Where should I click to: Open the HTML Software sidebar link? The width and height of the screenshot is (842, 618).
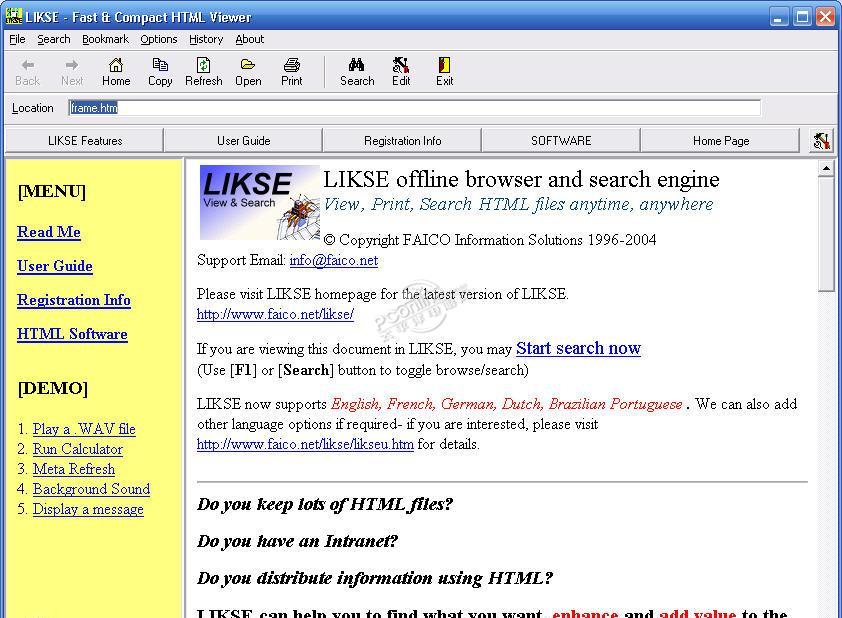tap(72, 334)
